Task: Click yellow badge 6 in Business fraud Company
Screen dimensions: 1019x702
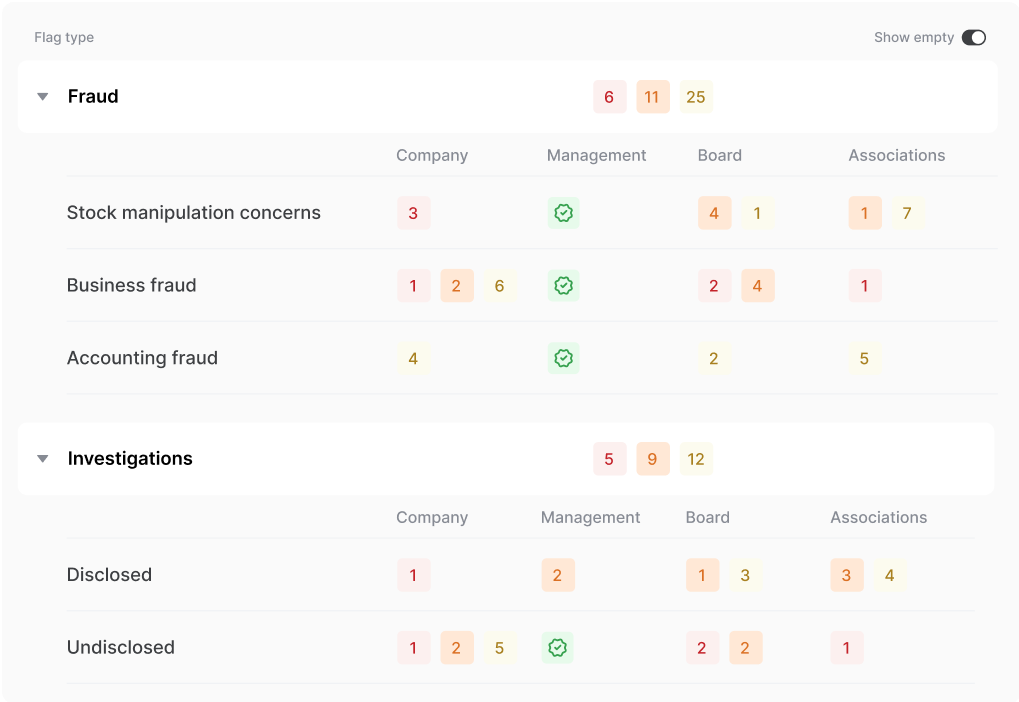Action: tap(499, 285)
